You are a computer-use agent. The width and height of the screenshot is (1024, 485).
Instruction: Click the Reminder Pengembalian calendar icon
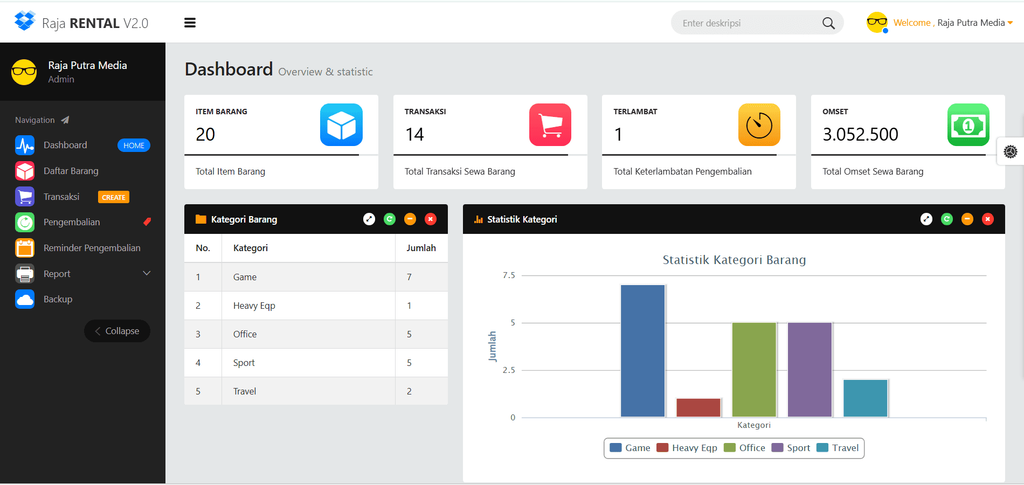coord(25,248)
